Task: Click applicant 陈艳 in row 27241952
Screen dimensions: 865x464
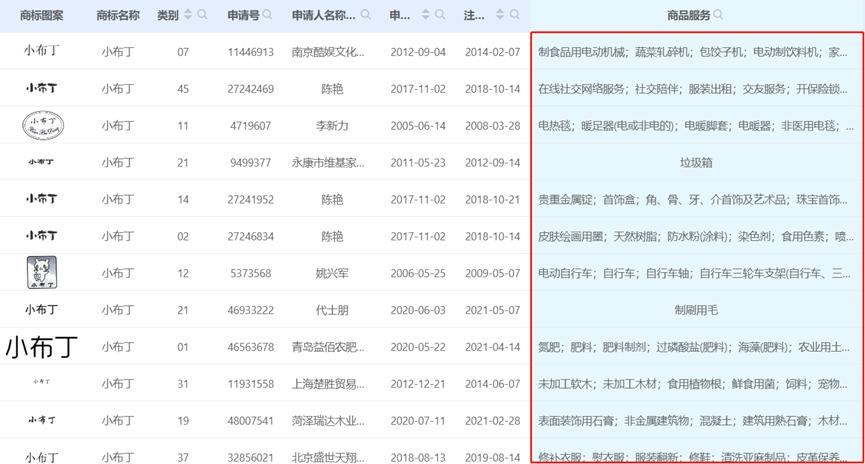Action: 332,200
